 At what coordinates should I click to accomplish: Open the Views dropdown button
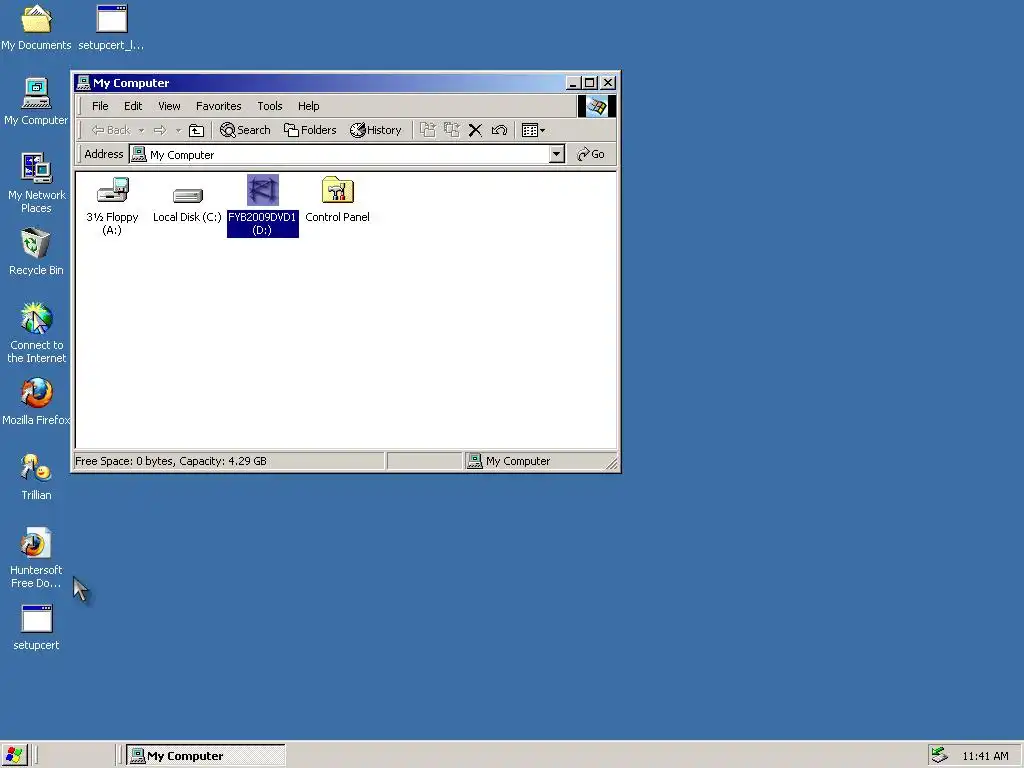(533, 131)
